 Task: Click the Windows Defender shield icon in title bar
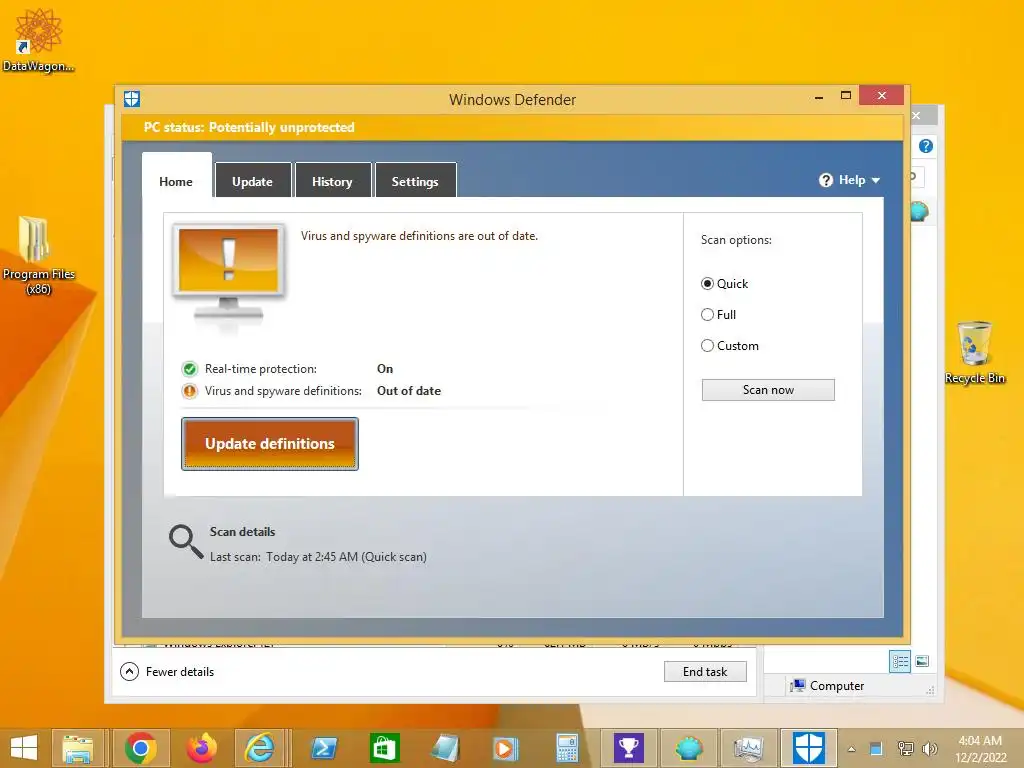(132, 99)
